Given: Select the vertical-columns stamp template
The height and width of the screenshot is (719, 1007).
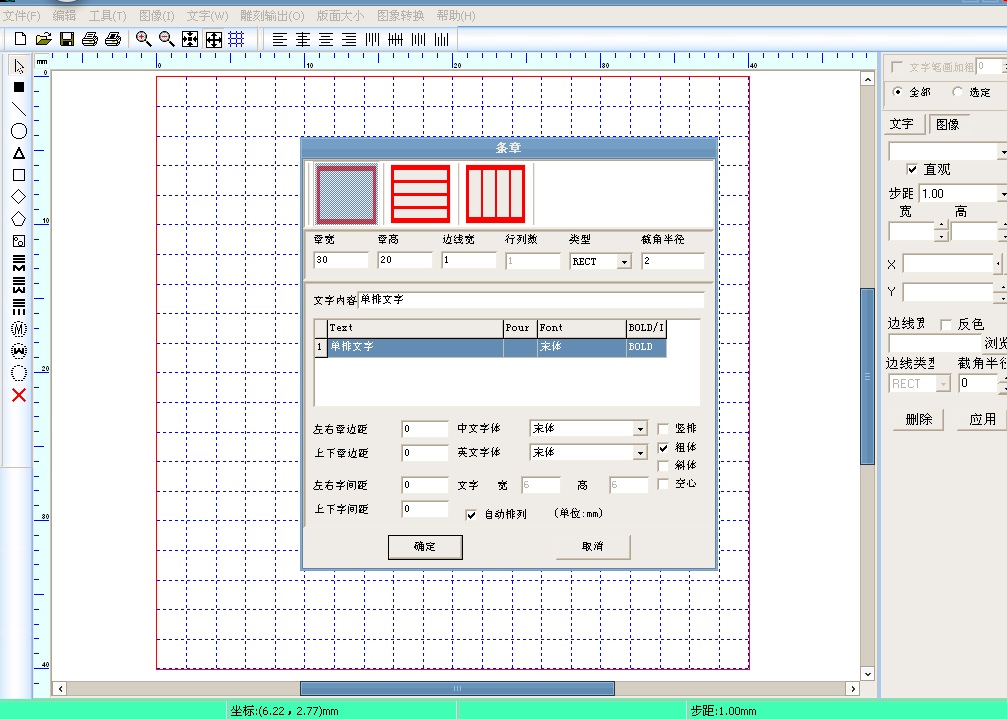Looking at the screenshot, I should (x=495, y=194).
